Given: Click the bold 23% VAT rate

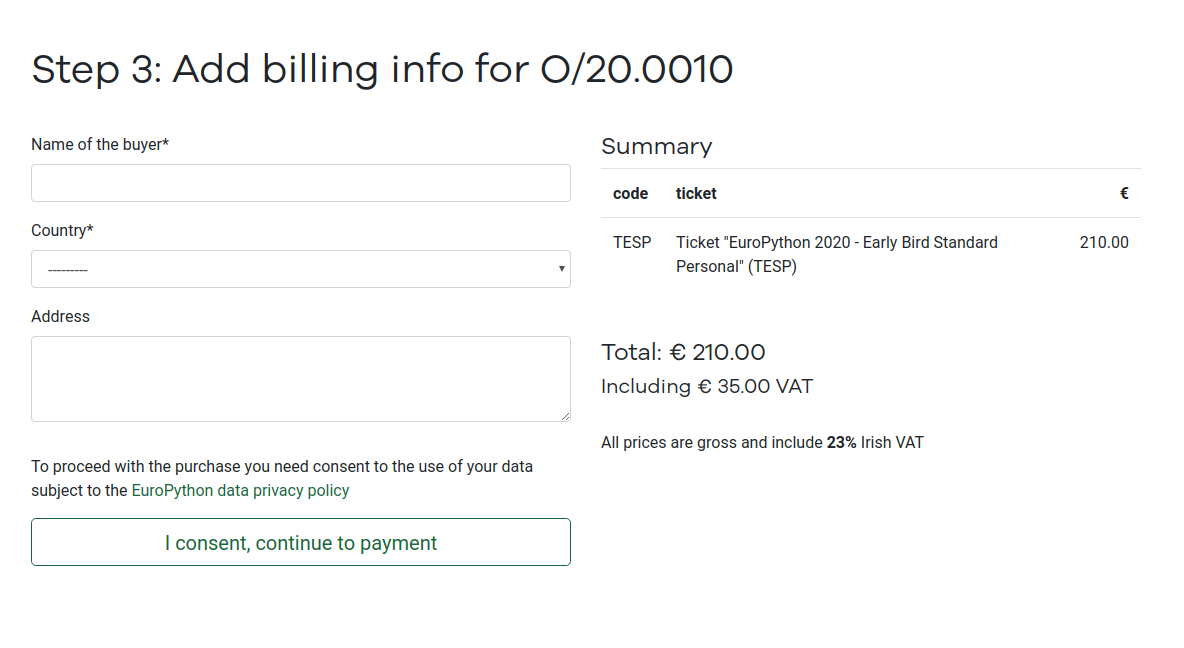Looking at the screenshot, I should [x=841, y=443].
